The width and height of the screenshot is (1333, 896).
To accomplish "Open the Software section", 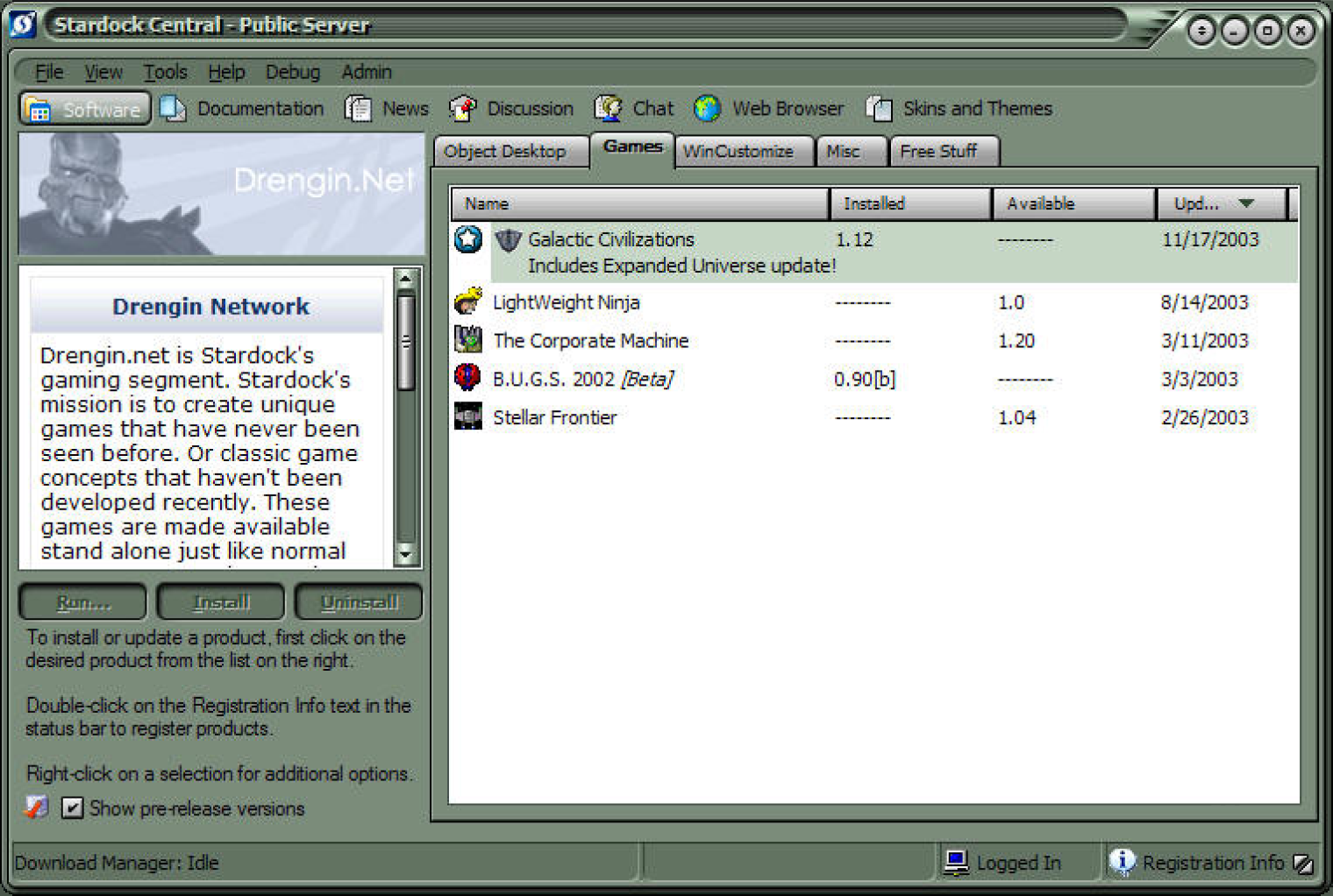I will pos(85,110).
